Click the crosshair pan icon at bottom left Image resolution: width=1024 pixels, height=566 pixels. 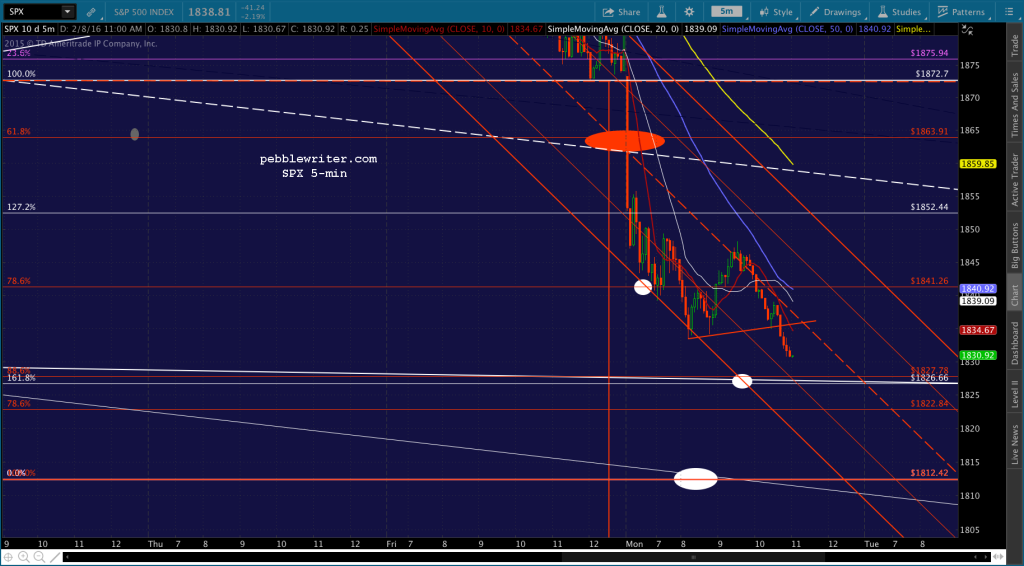pos(8,557)
